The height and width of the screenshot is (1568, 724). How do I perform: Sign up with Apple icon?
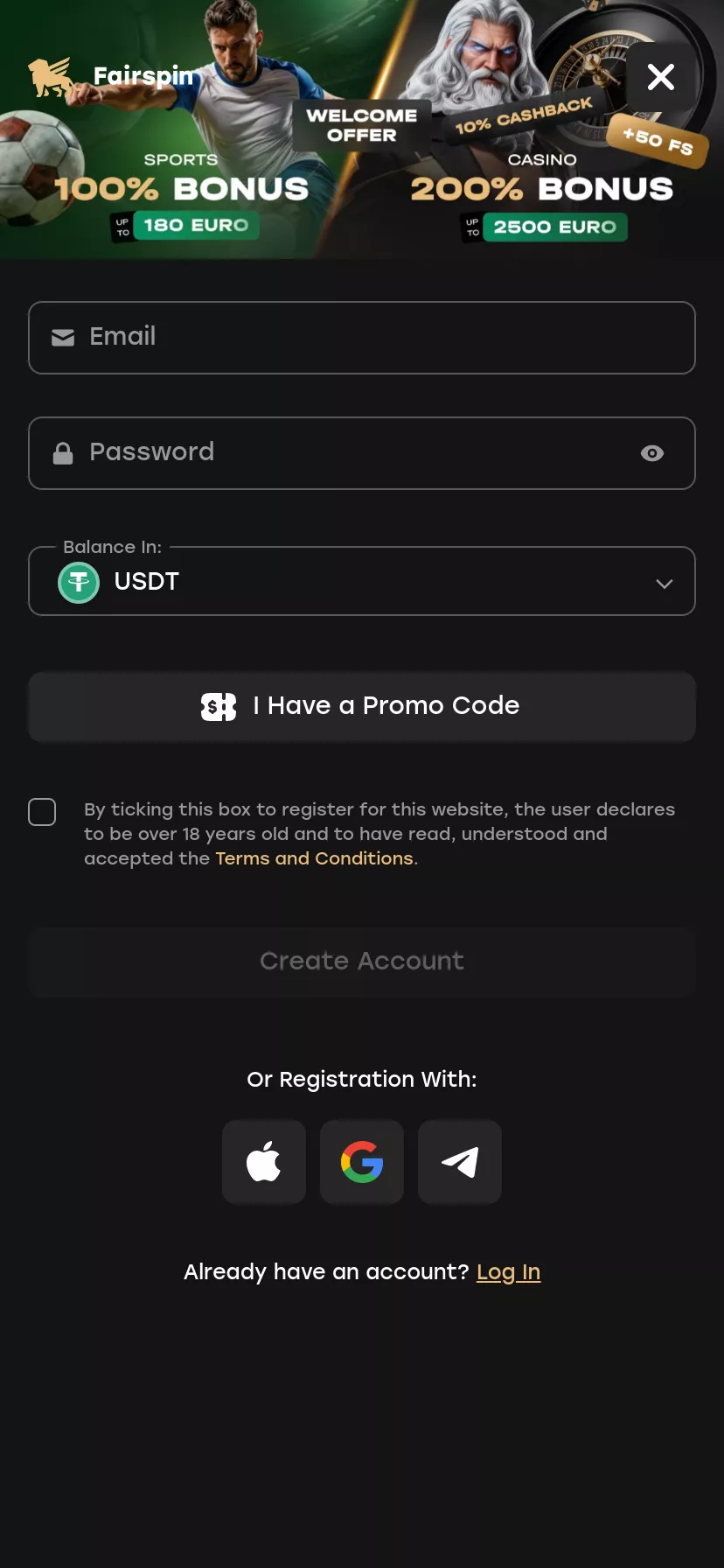click(x=264, y=1162)
